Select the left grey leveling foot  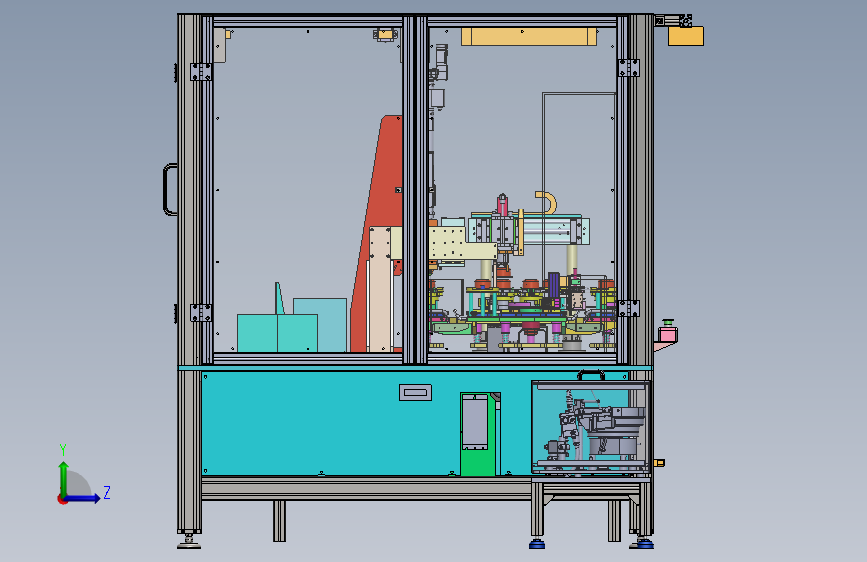click(x=189, y=541)
